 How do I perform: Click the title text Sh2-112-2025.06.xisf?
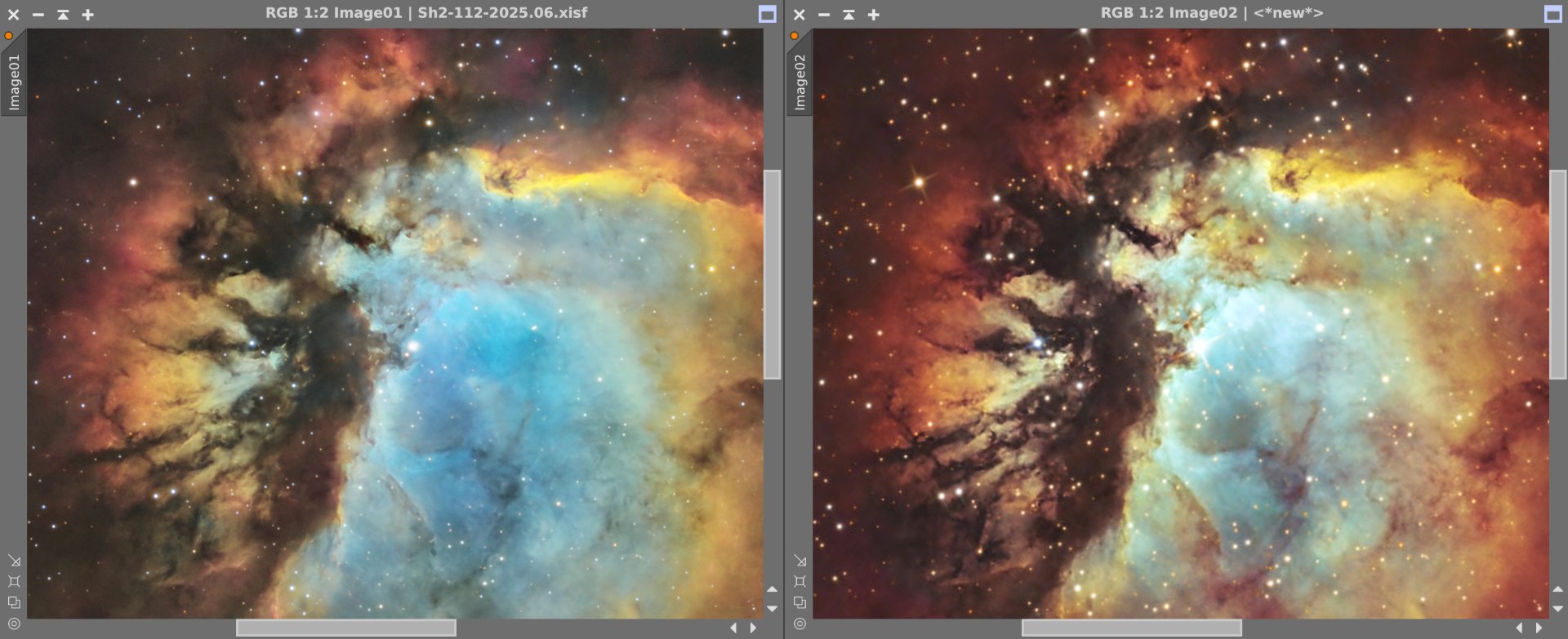point(502,13)
